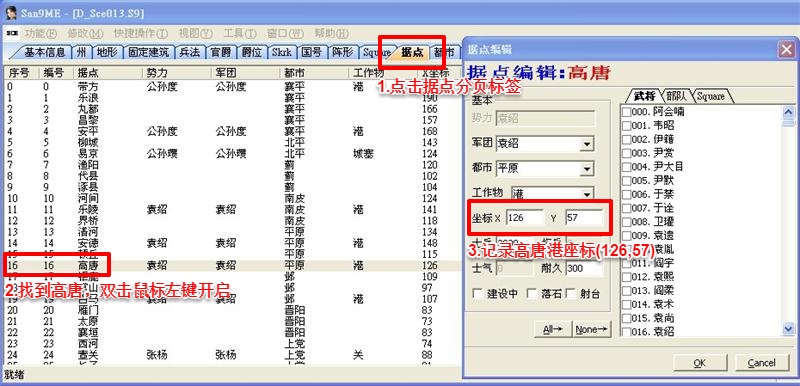The height and width of the screenshot is (386, 800).
Task: Check officer 014. 袁术
Action: pyautogui.click(x=626, y=304)
